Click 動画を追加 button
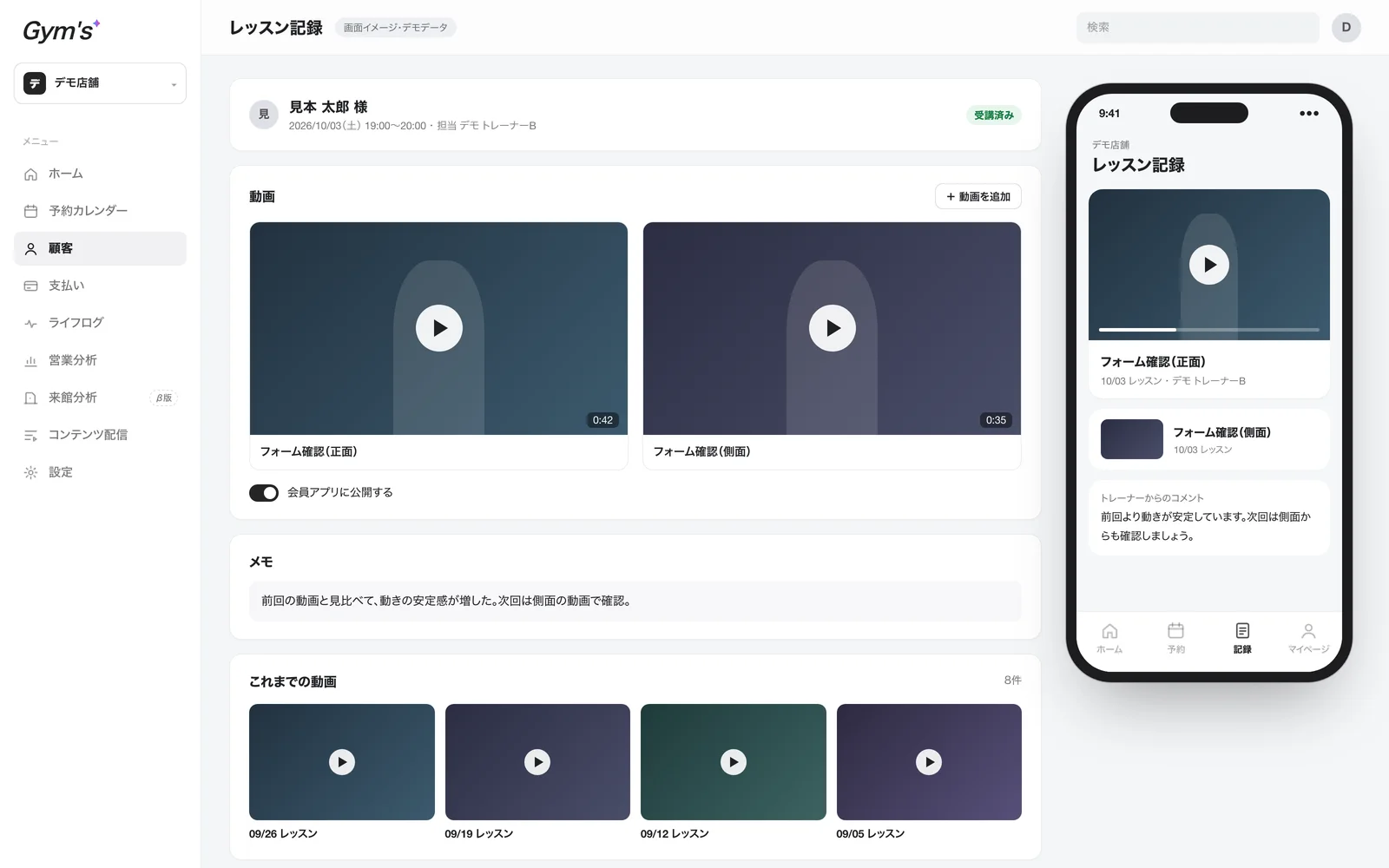Image resolution: width=1389 pixels, height=868 pixels. [978, 197]
